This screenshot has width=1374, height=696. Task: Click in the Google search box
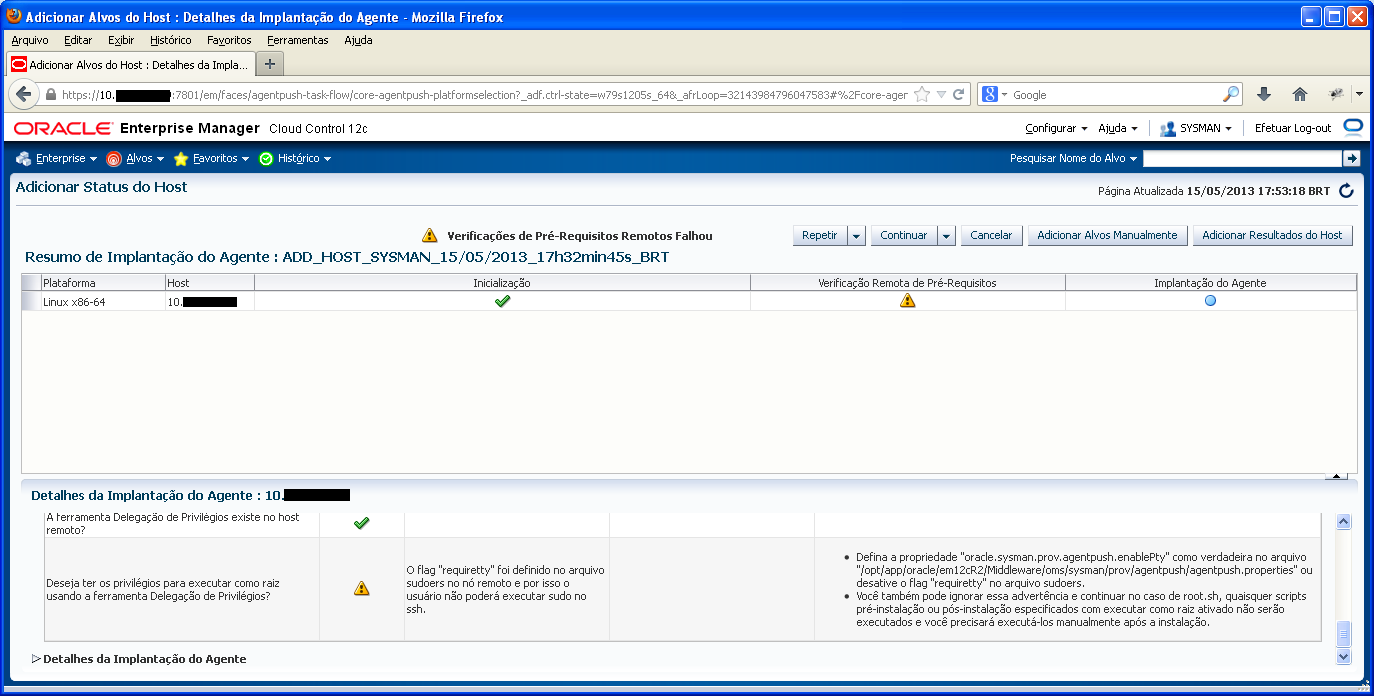(1116, 94)
